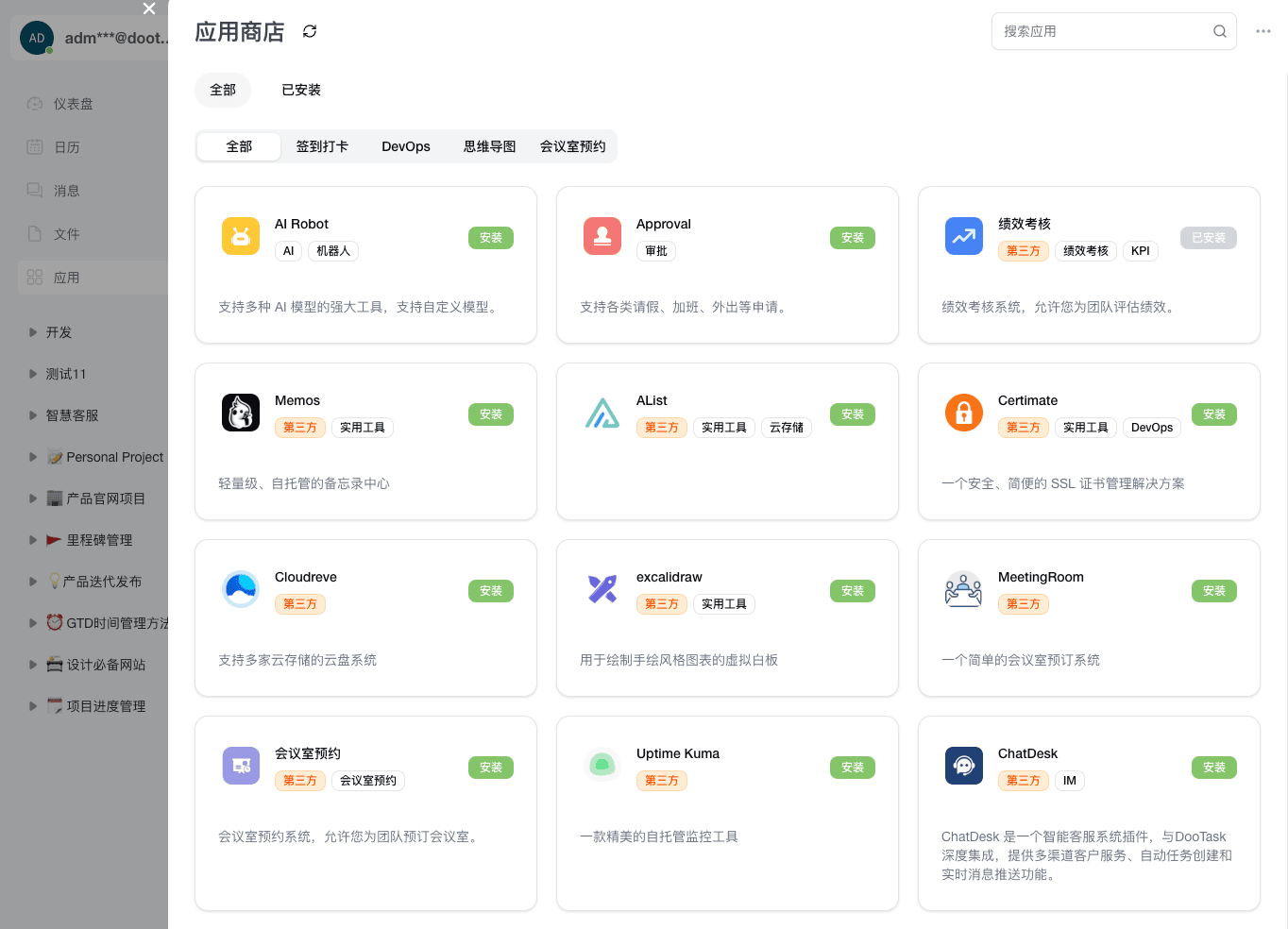
Task: Expand the 开发 project
Action: [x=33, y=332]
